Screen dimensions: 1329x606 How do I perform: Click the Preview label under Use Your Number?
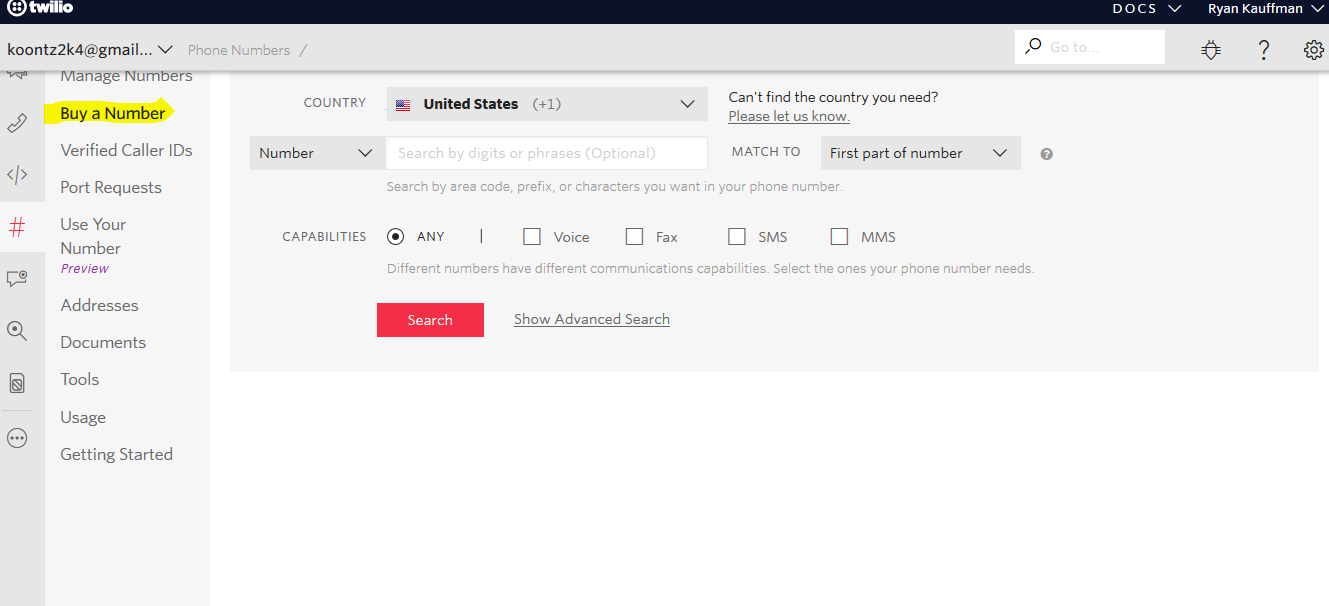(85, 269)
